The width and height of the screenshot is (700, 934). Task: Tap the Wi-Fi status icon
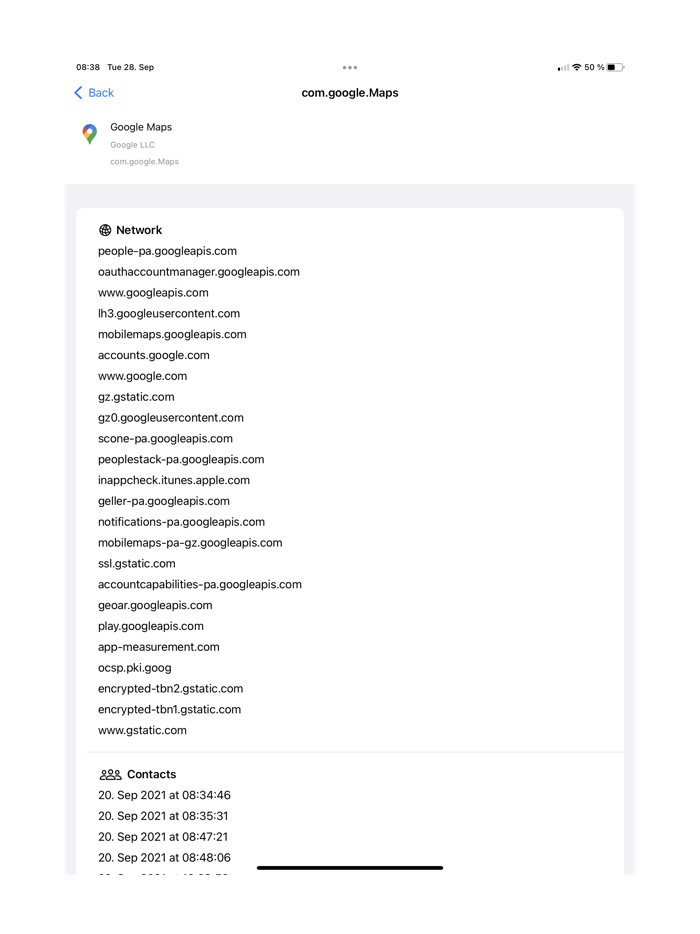click(575, 67)
